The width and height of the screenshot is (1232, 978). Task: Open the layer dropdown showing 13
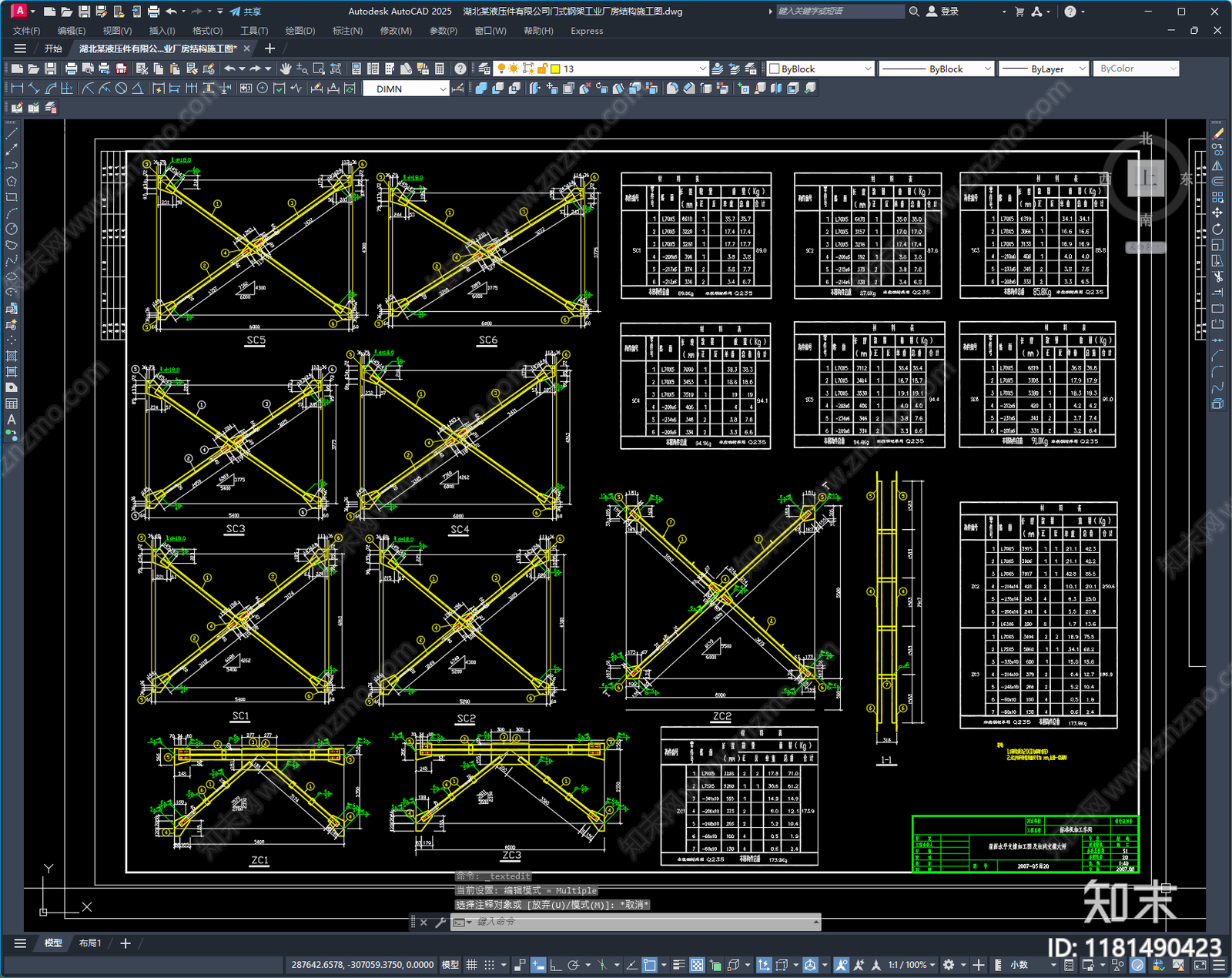coord(601,69)
